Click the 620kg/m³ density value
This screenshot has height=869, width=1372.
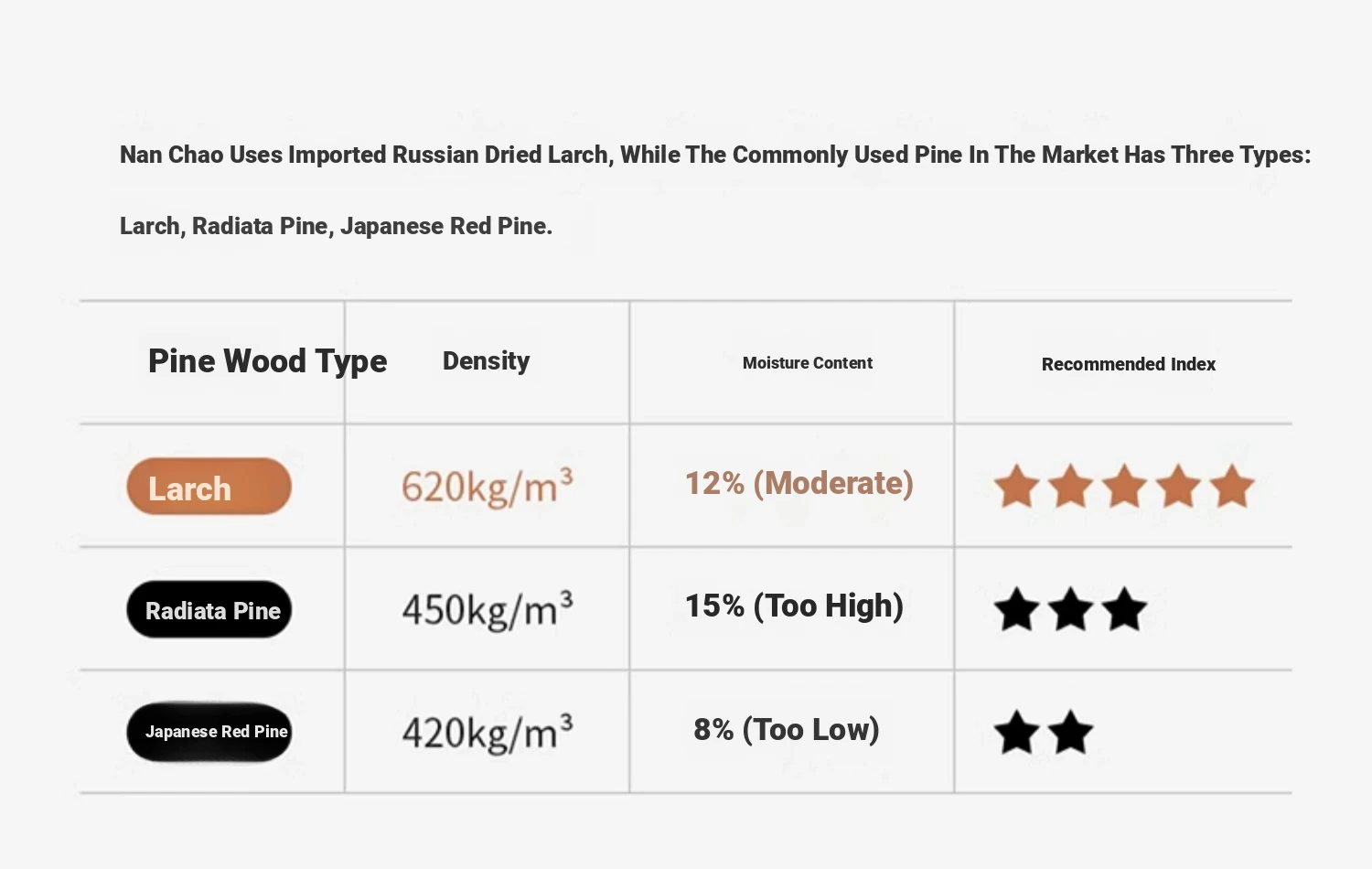(x=487, y=486)
